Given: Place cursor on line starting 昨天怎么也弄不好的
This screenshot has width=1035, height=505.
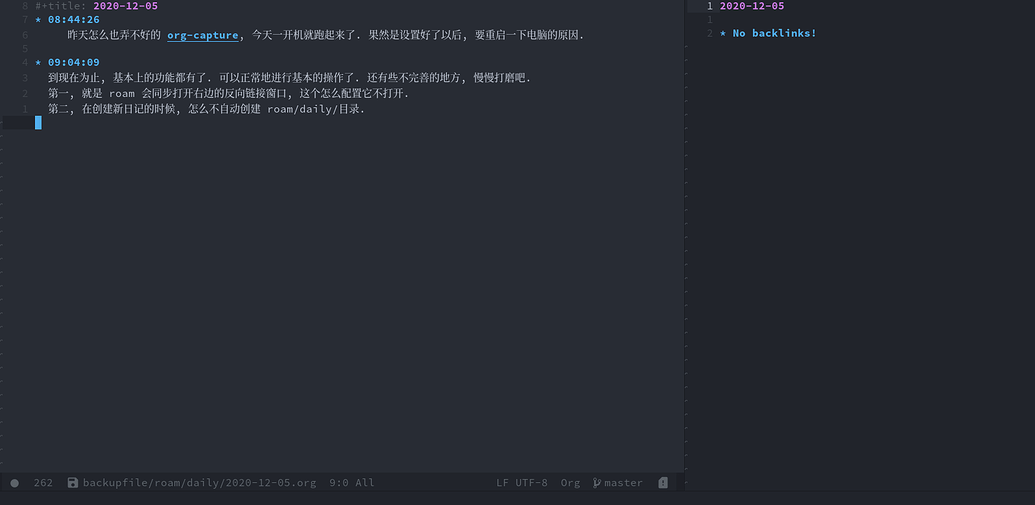Looking at the screenshot, I should point(325,36).
